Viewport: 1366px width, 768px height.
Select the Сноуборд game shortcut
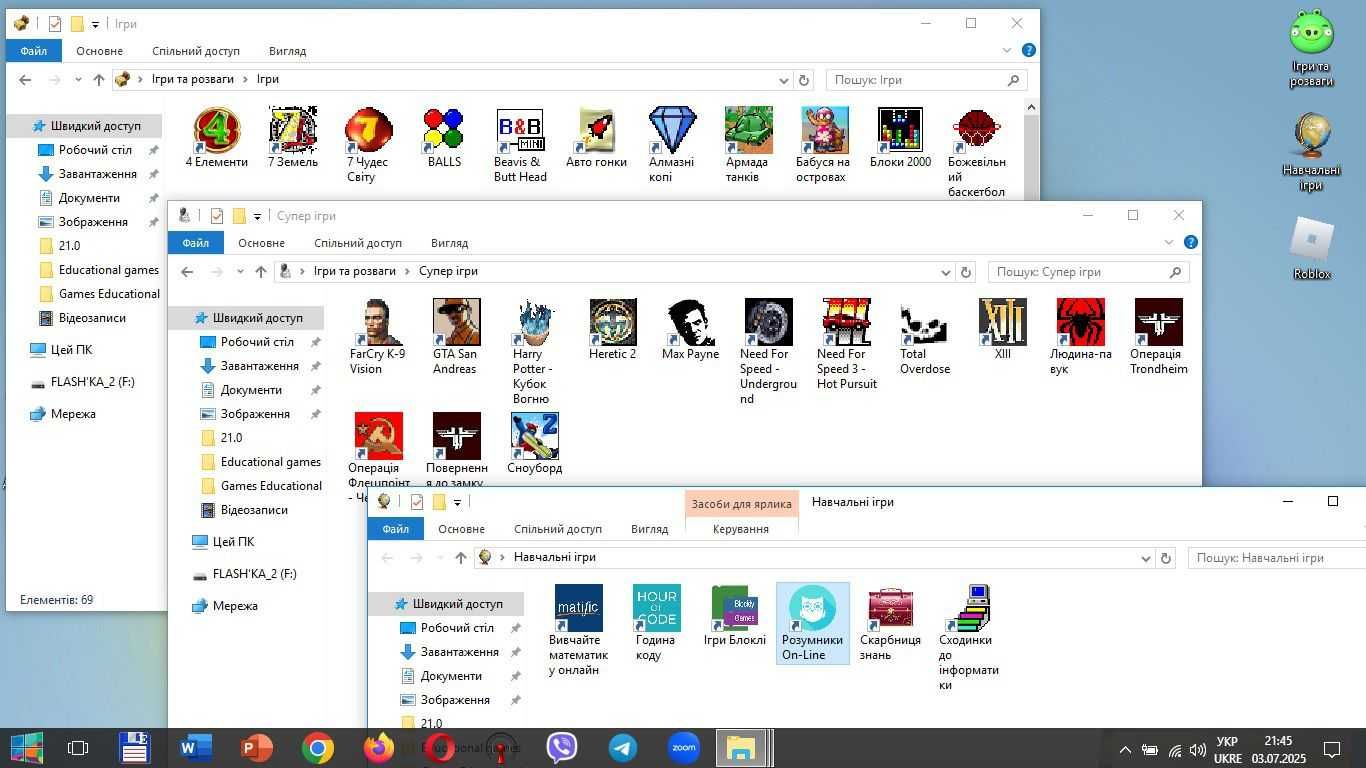click(534, 444)
